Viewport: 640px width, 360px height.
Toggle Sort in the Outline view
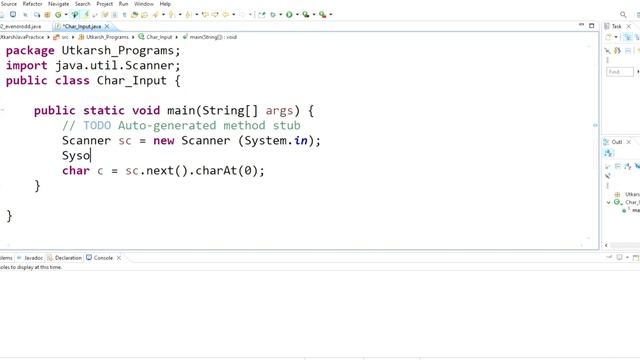click(x=628, y=166)
